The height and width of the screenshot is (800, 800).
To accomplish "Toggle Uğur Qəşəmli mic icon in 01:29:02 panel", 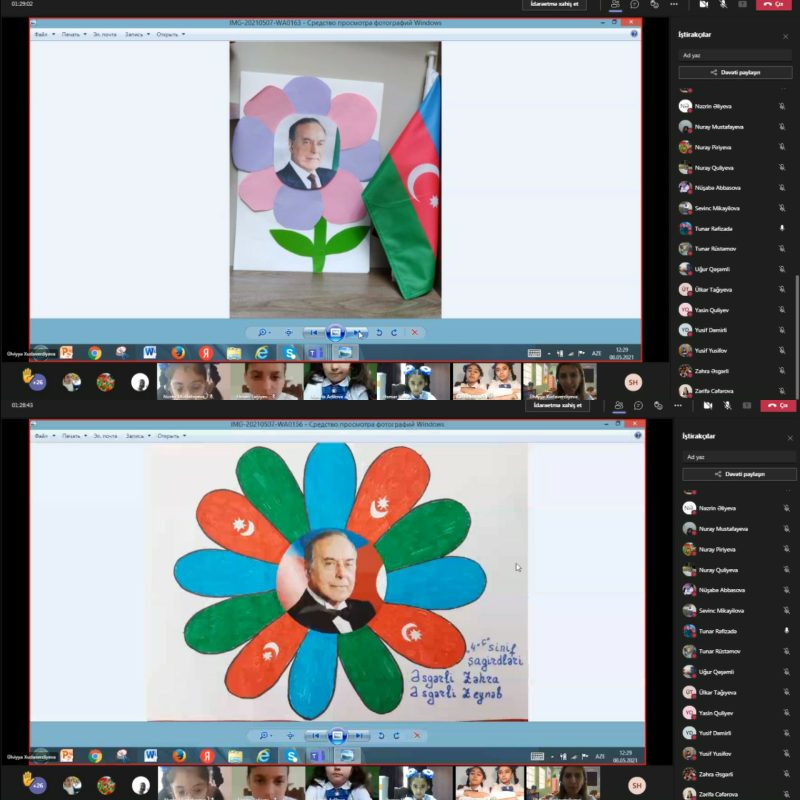I will 782,269.
